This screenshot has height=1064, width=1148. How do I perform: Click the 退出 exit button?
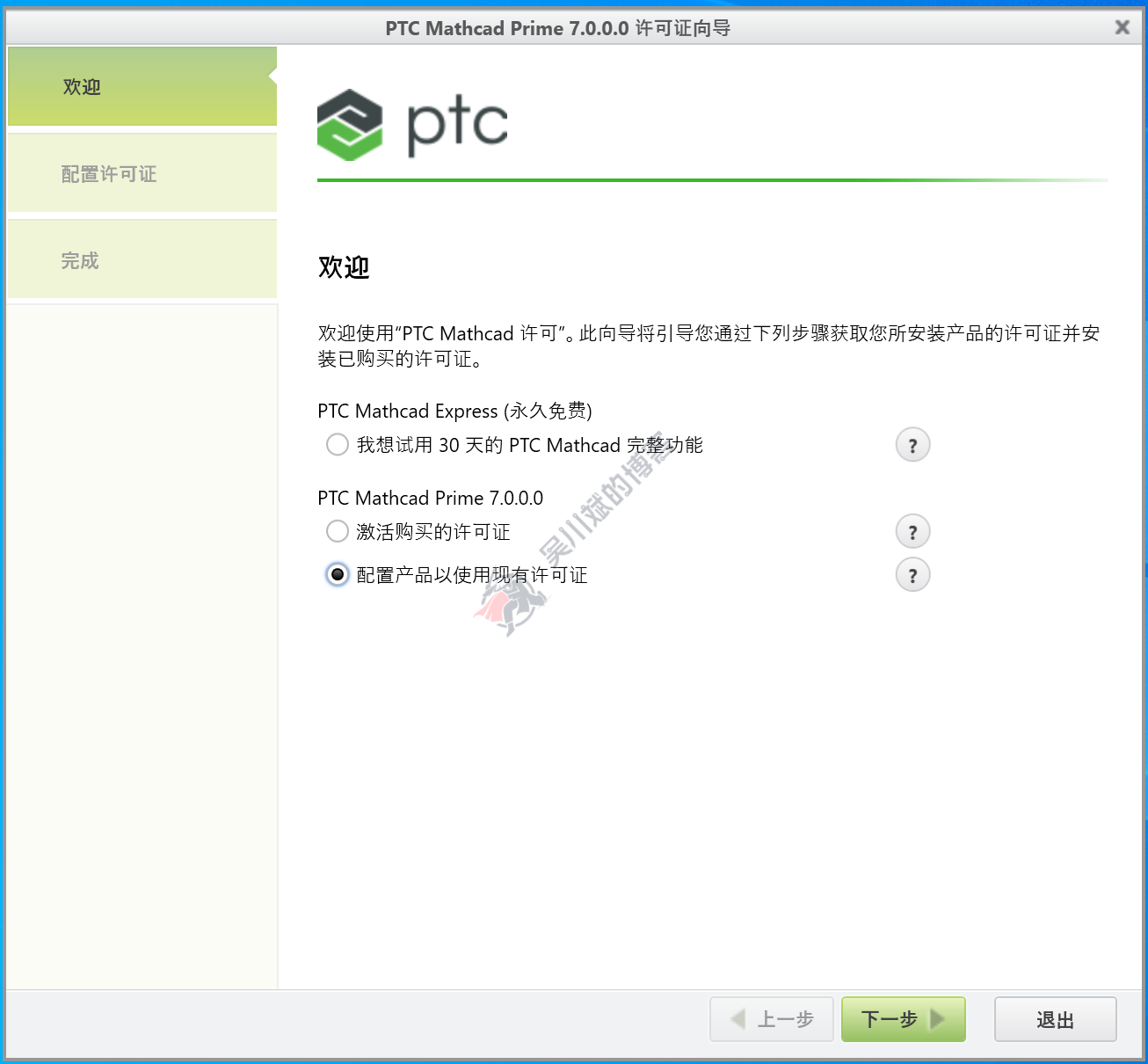tap(1056, 1019)
